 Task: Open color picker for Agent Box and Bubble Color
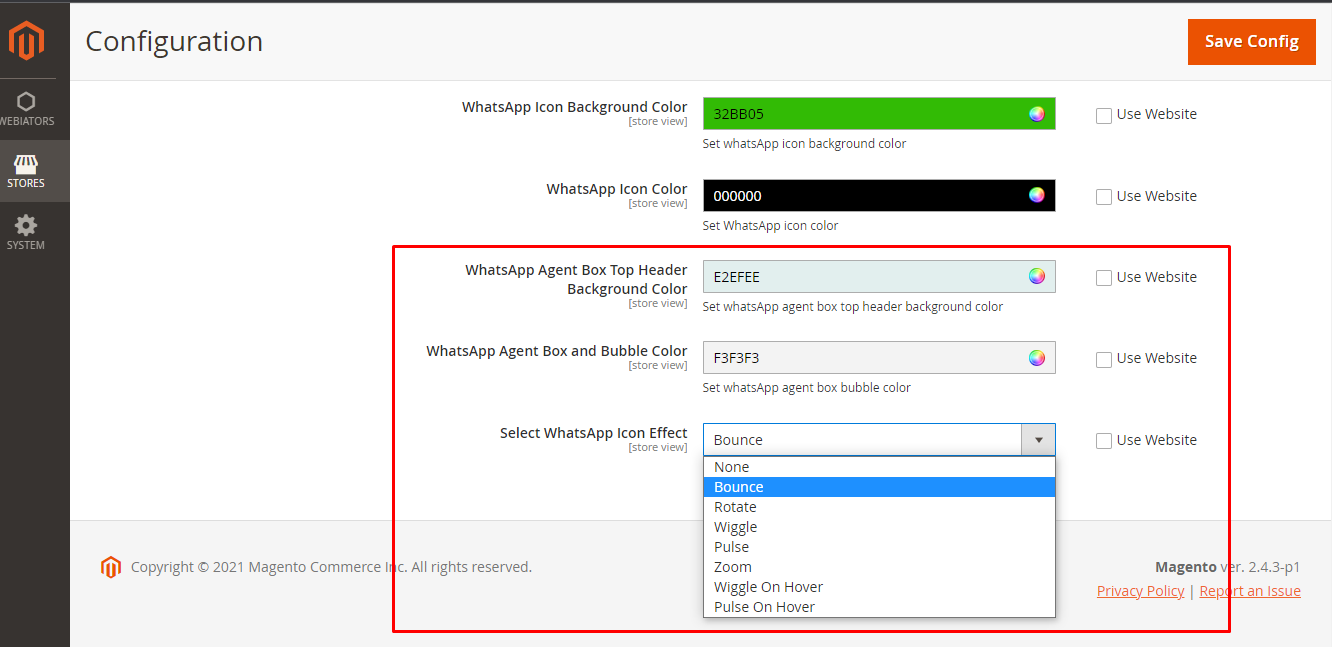1037,357
